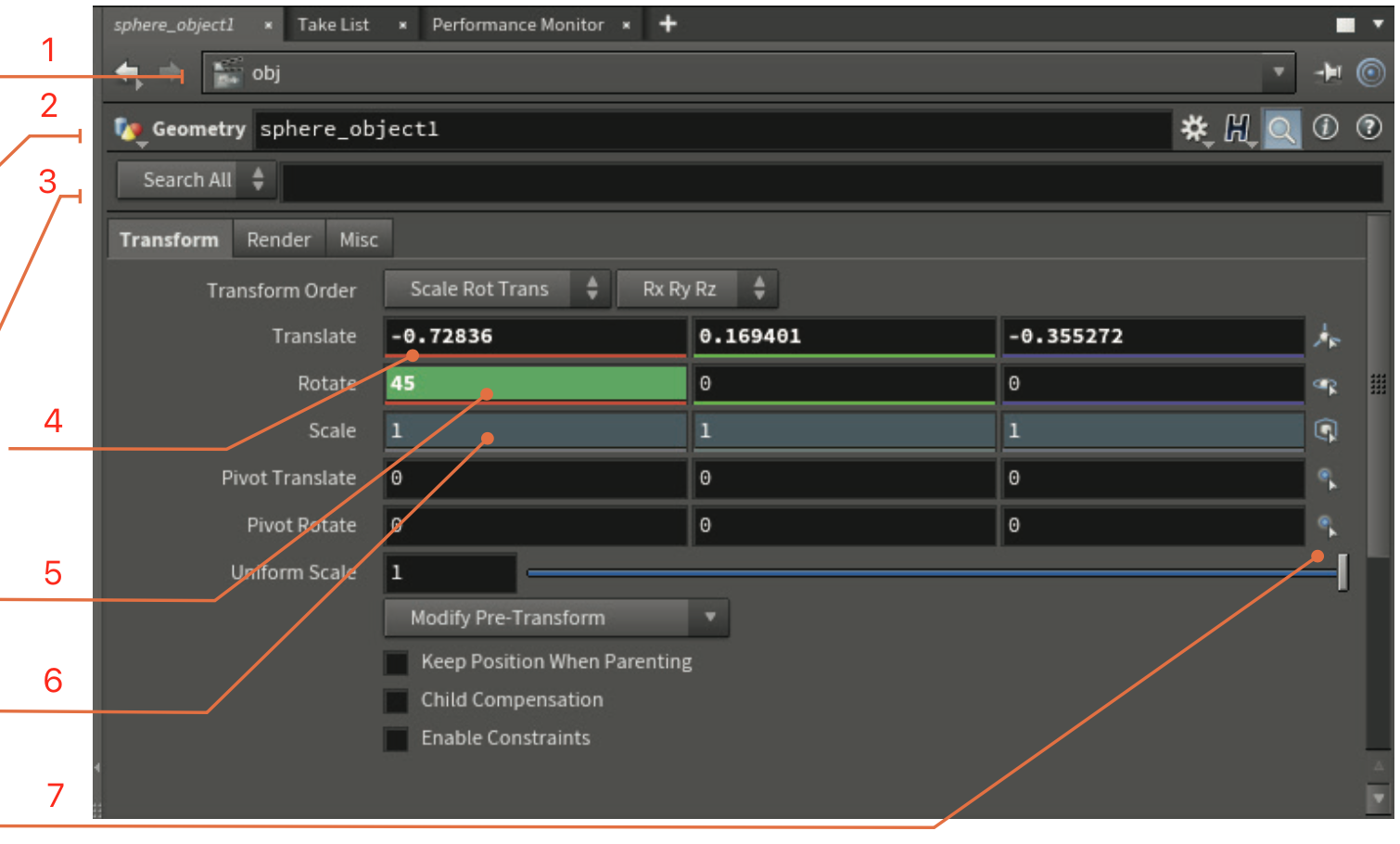1400x844 pixels.
Task: Check Enable Constraints
Action: point(397,739)
